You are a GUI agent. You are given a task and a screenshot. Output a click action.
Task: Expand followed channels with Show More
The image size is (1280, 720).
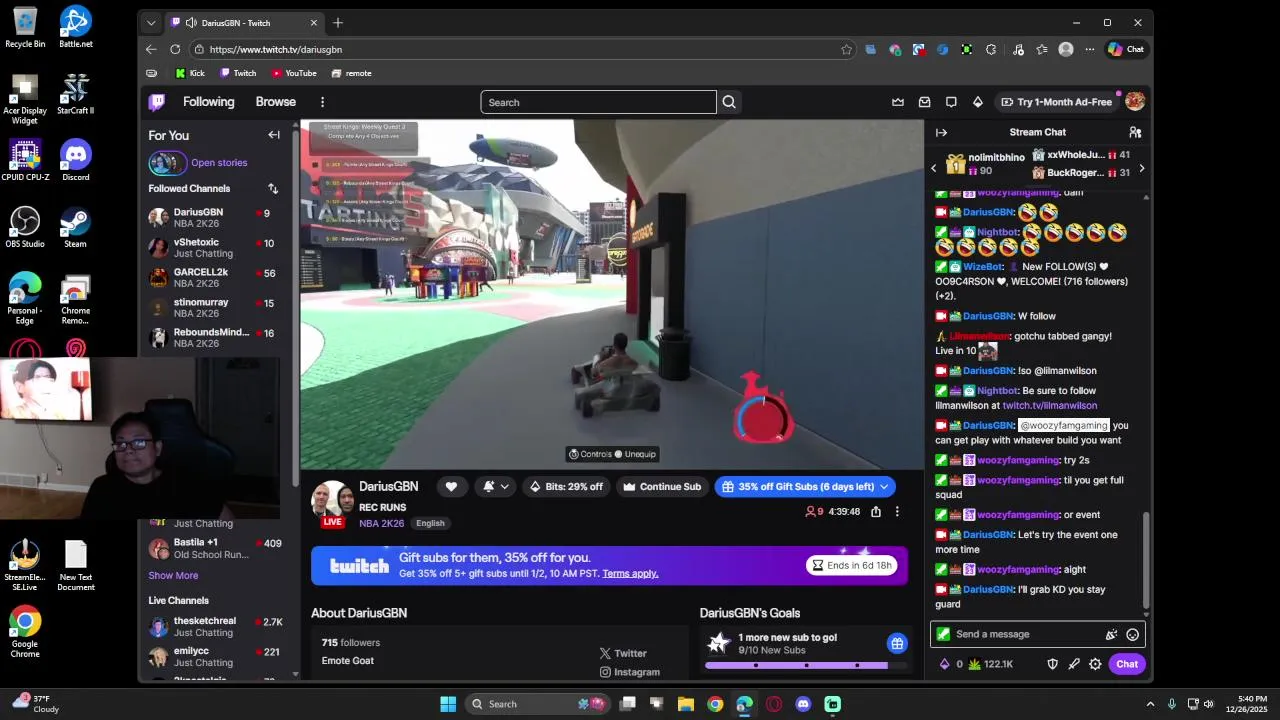pyautogui.click(x=173, y=575)
